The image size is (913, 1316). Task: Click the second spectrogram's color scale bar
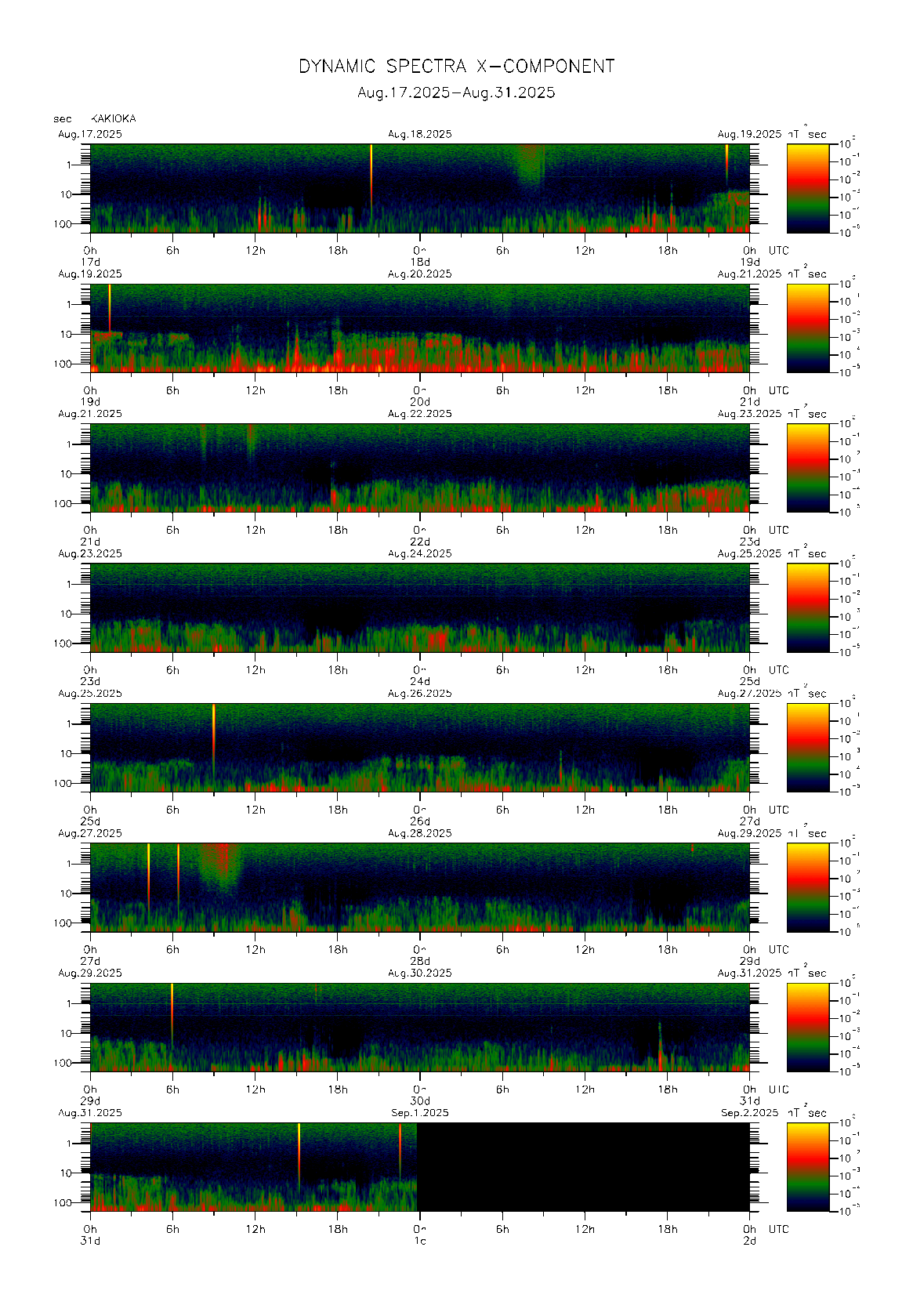(x=807, y=327)
